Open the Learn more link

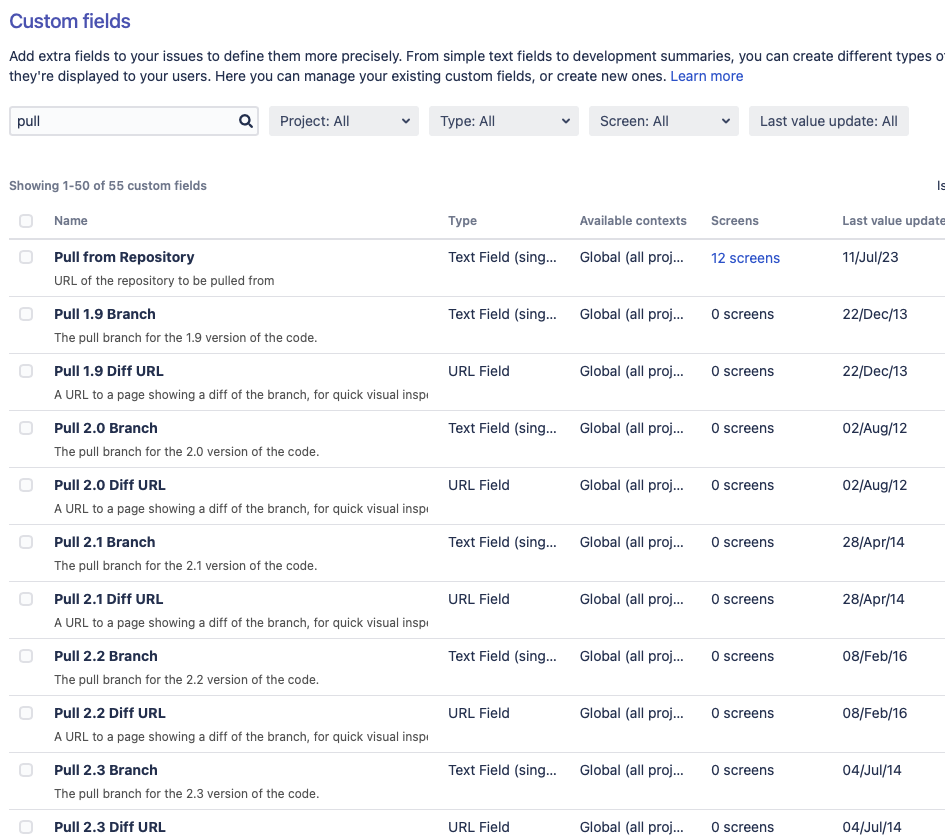pos(706,77)
